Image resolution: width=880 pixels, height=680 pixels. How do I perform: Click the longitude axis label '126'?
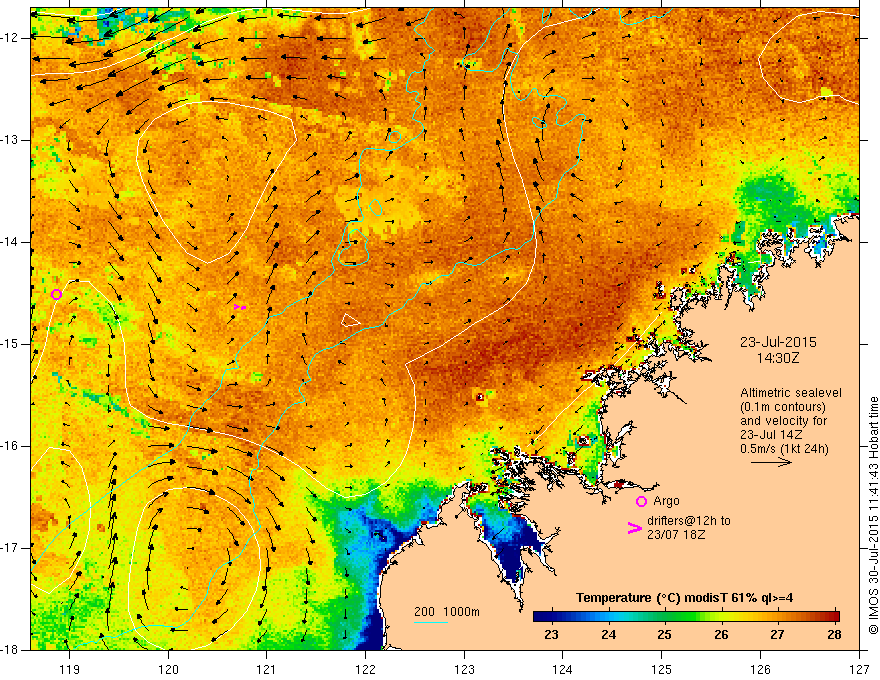(760, 669)
